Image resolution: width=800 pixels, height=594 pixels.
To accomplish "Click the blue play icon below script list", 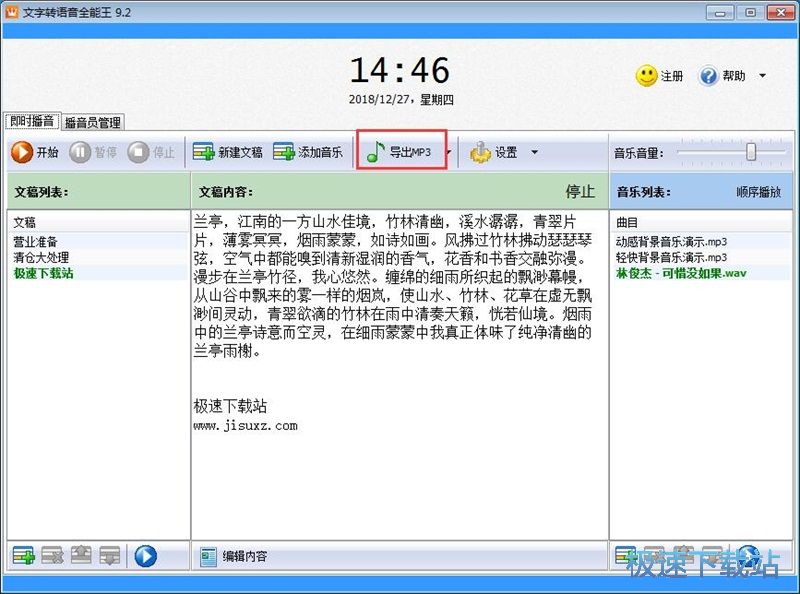I will 145,556.
